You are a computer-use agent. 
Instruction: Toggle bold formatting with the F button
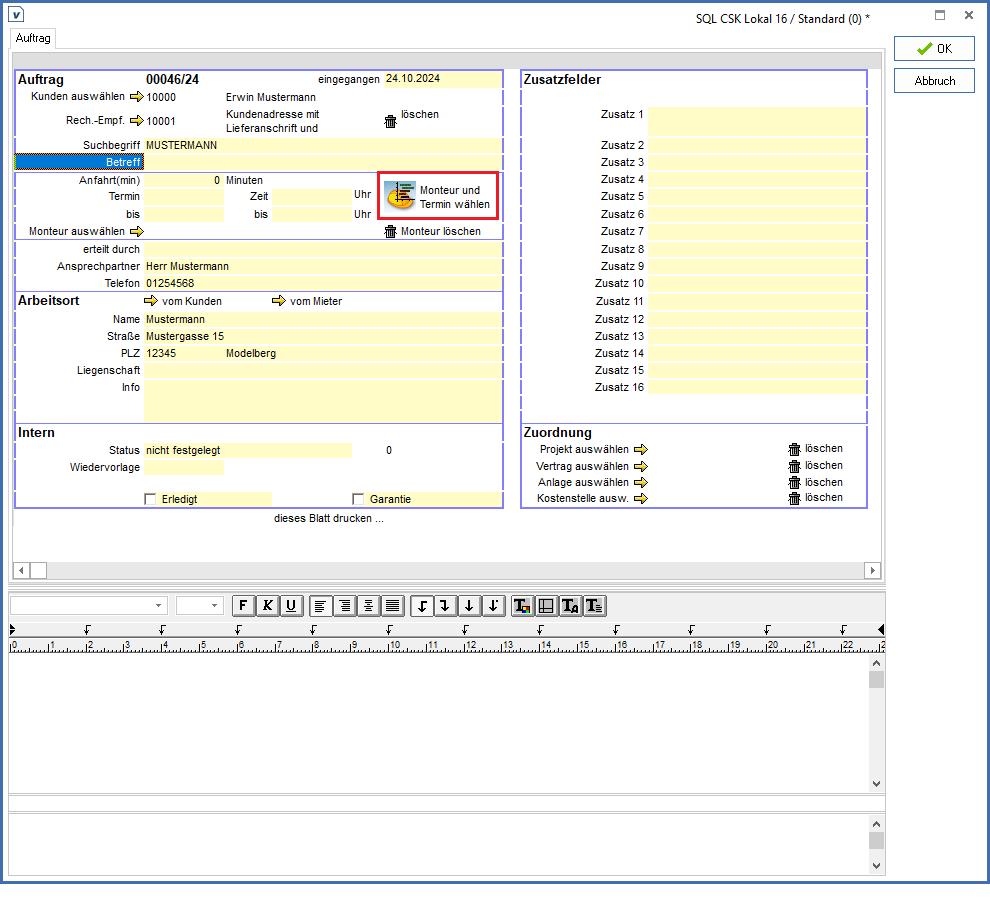point(243,605)
